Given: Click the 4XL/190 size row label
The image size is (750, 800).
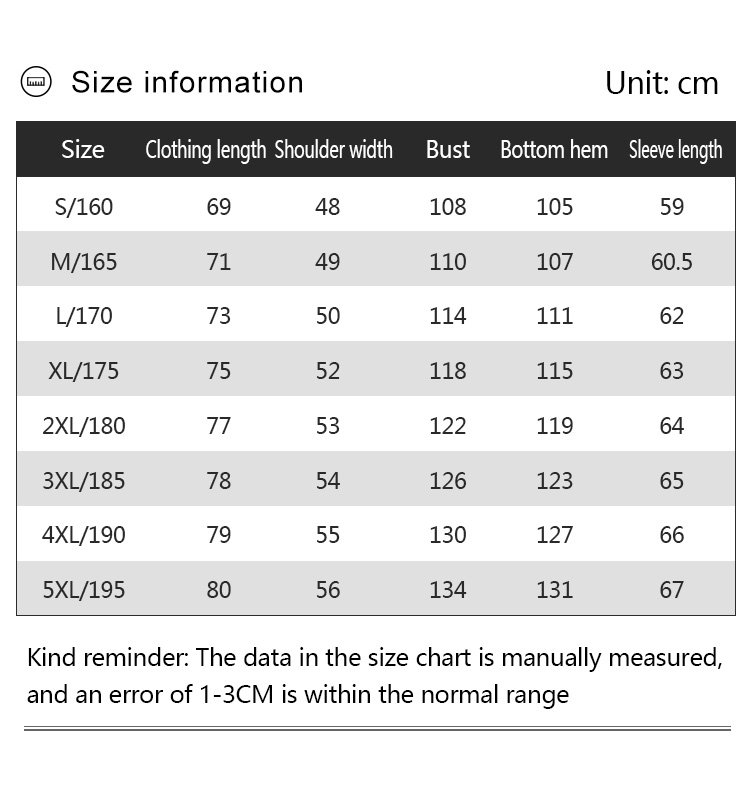Looking at the screenshot, I should 84,535.
